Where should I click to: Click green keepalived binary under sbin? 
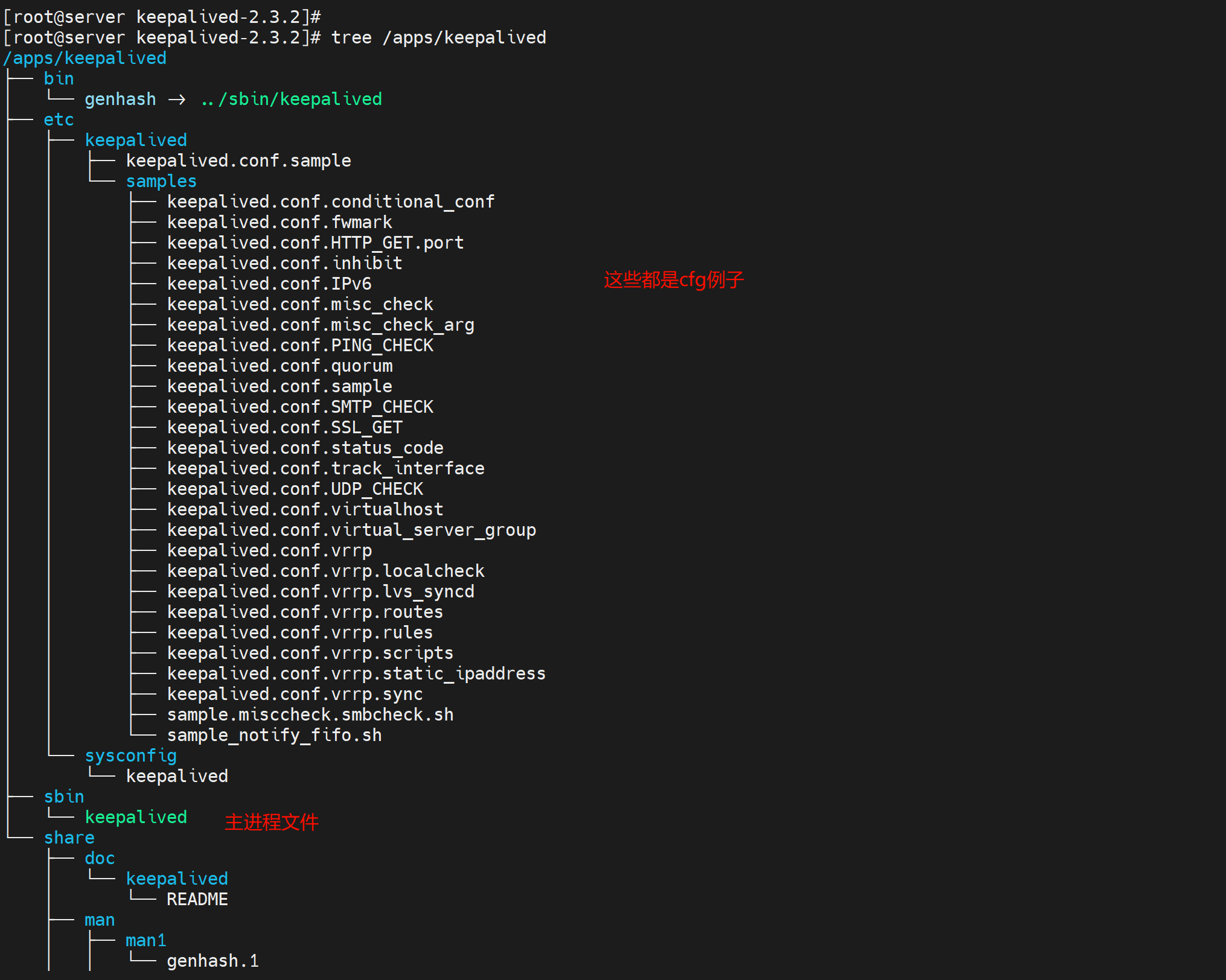pos(136,817)
